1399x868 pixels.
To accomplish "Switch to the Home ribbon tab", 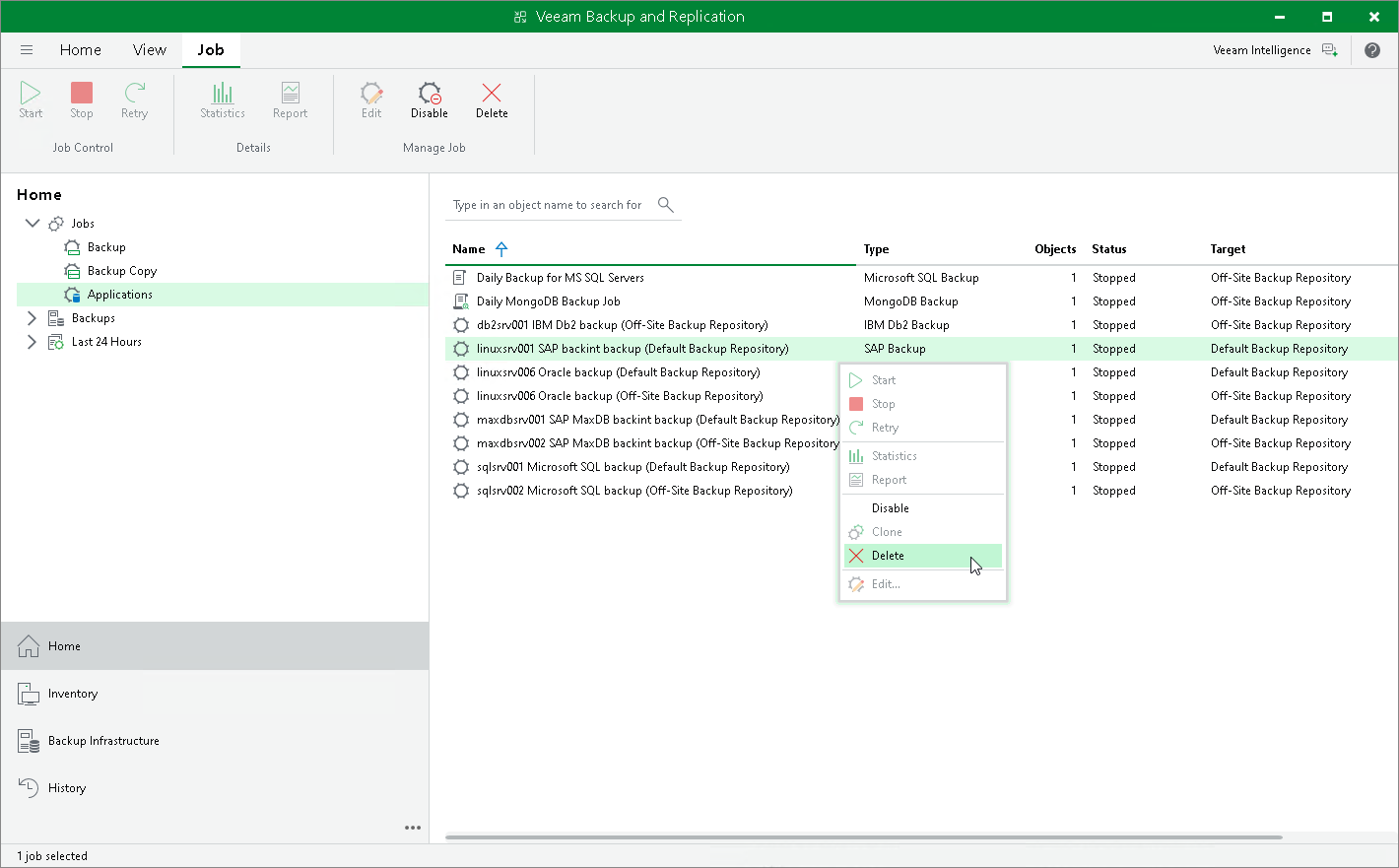I will point(81,50).
